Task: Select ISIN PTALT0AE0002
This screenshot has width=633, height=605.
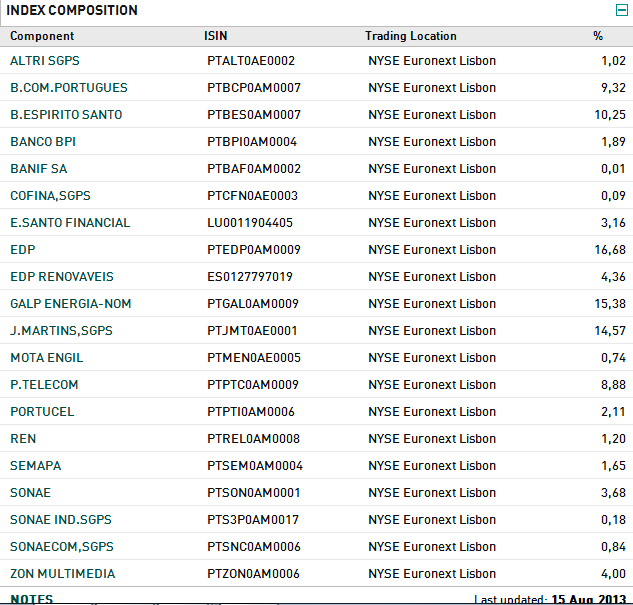Action: tap(251, 61)
